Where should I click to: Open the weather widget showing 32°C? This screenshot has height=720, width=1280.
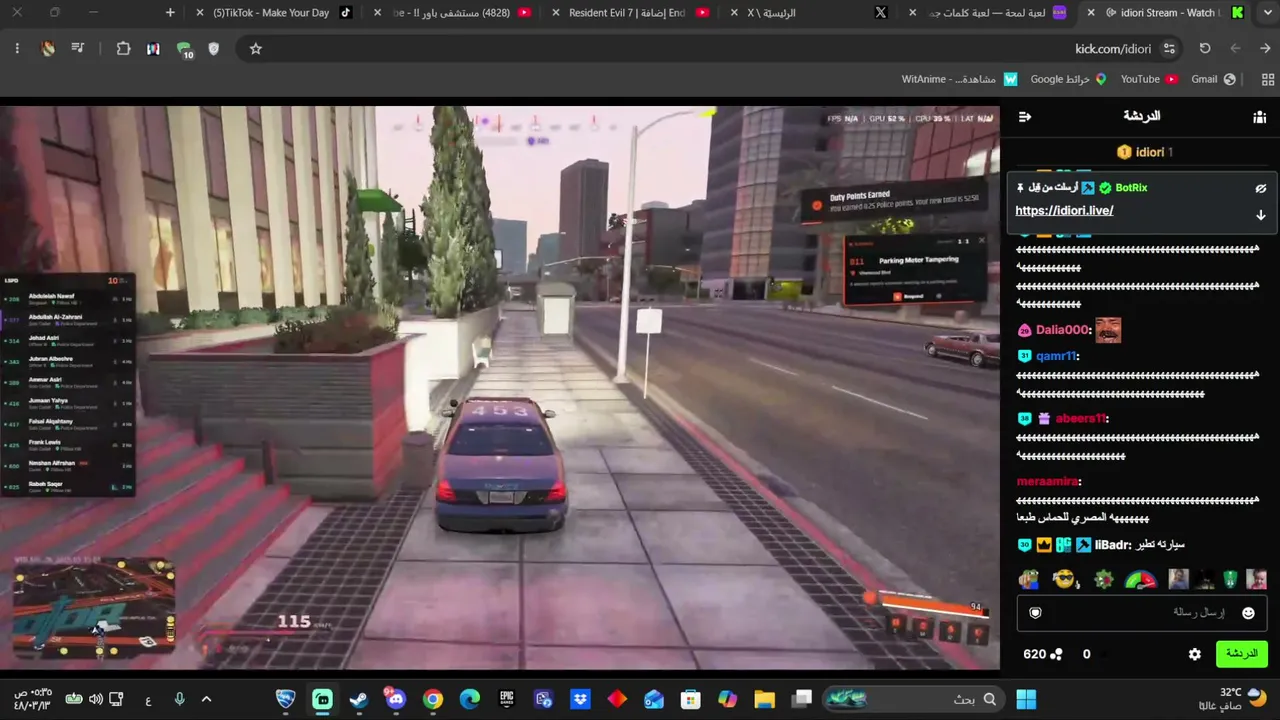1232,698
